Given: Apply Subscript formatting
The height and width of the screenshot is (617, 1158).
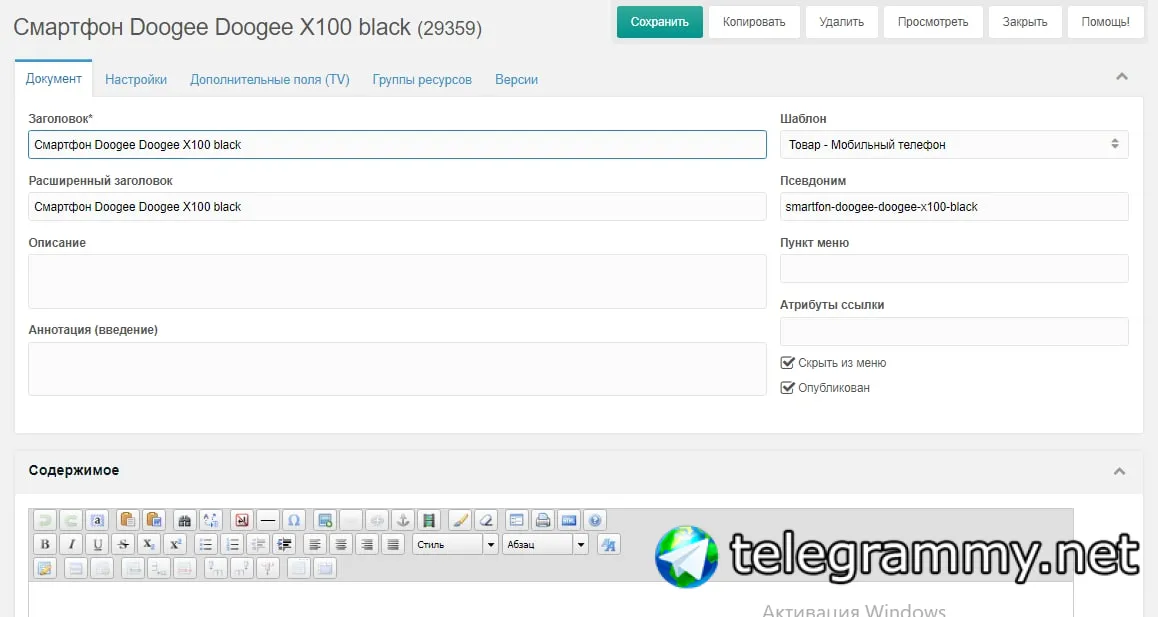Looking at the screenshot, I should click(149, 545).
